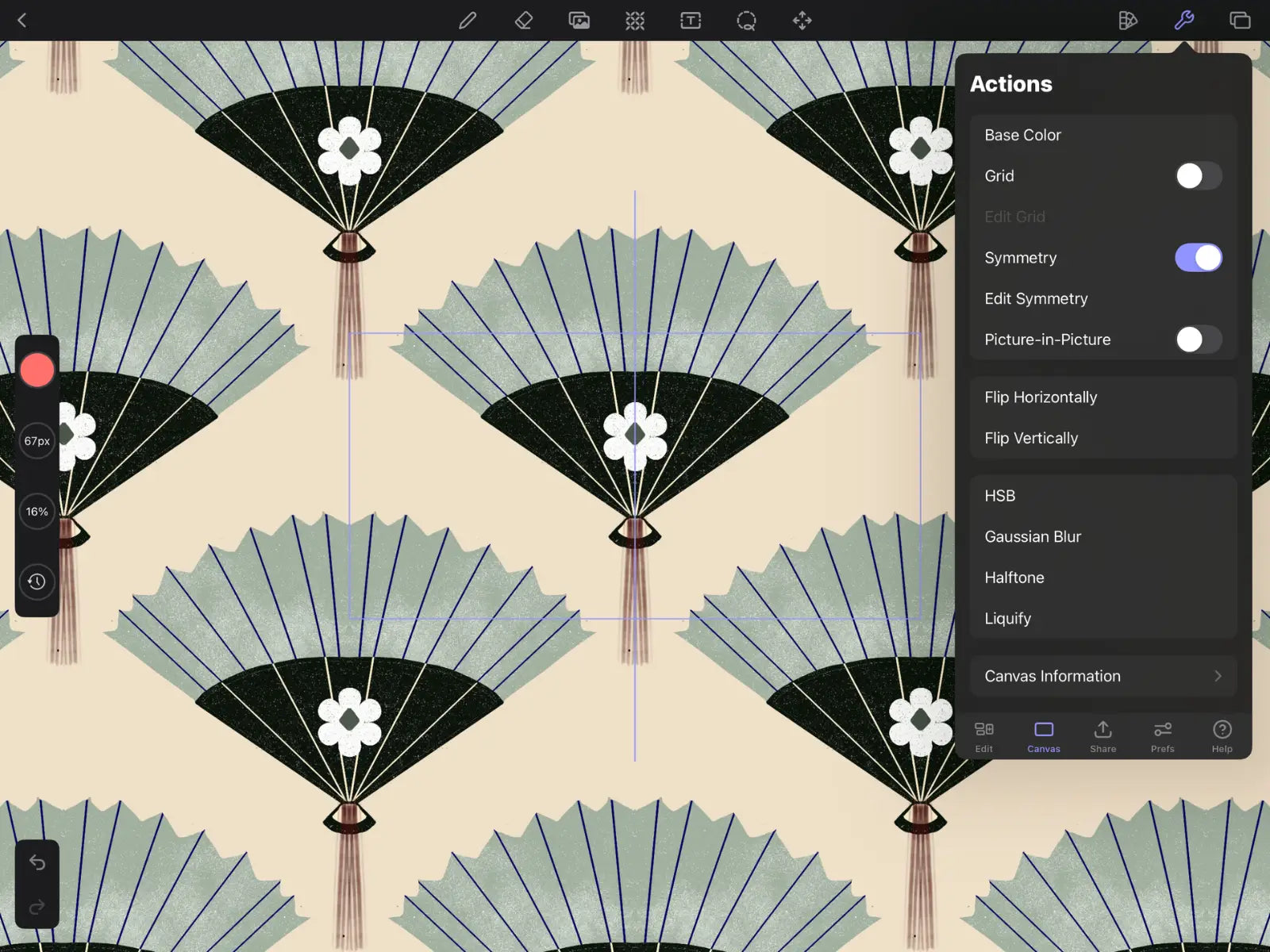1270x952 pixels.
Task: Disable the Symmetry toggle
Action: 1199,258
